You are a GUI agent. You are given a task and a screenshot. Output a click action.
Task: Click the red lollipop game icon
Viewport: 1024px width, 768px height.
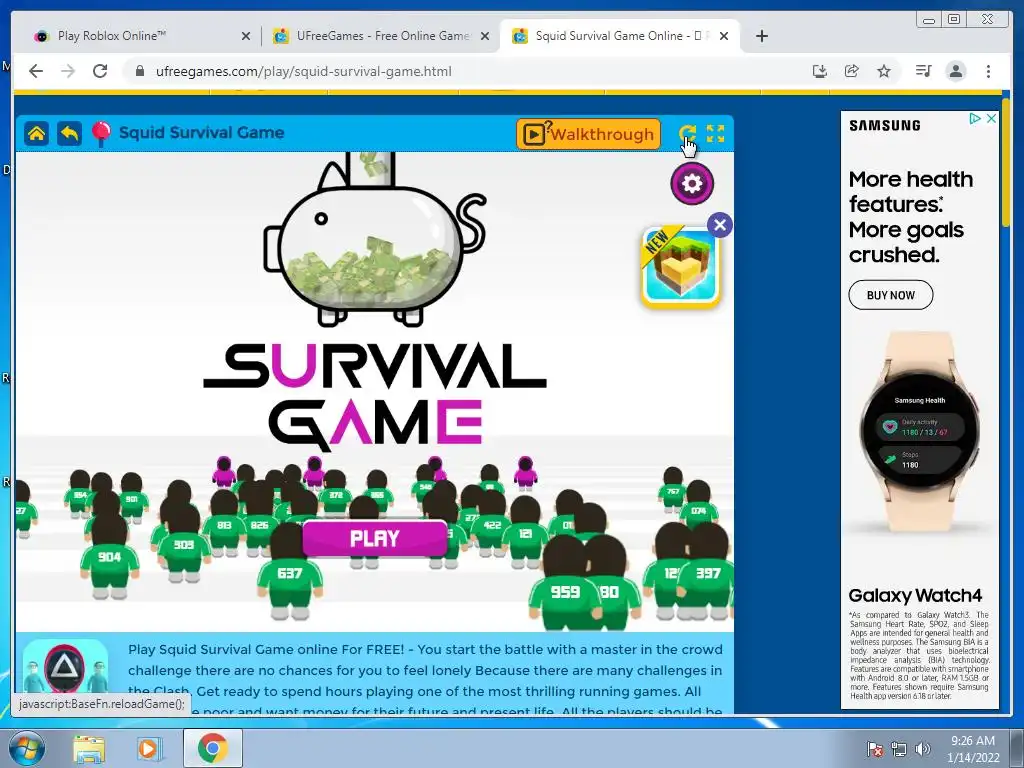(101, 134)
